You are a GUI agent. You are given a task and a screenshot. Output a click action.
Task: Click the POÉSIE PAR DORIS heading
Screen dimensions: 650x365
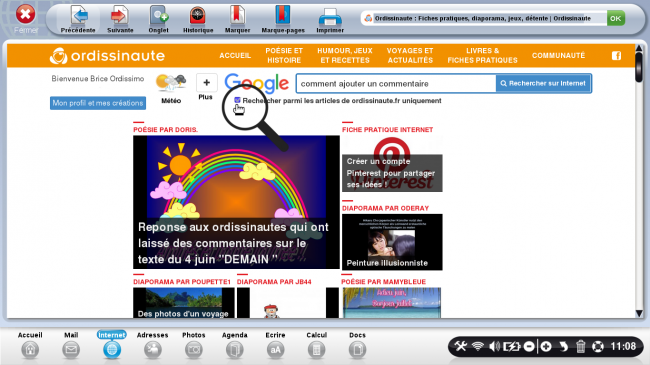click(165, 130)
